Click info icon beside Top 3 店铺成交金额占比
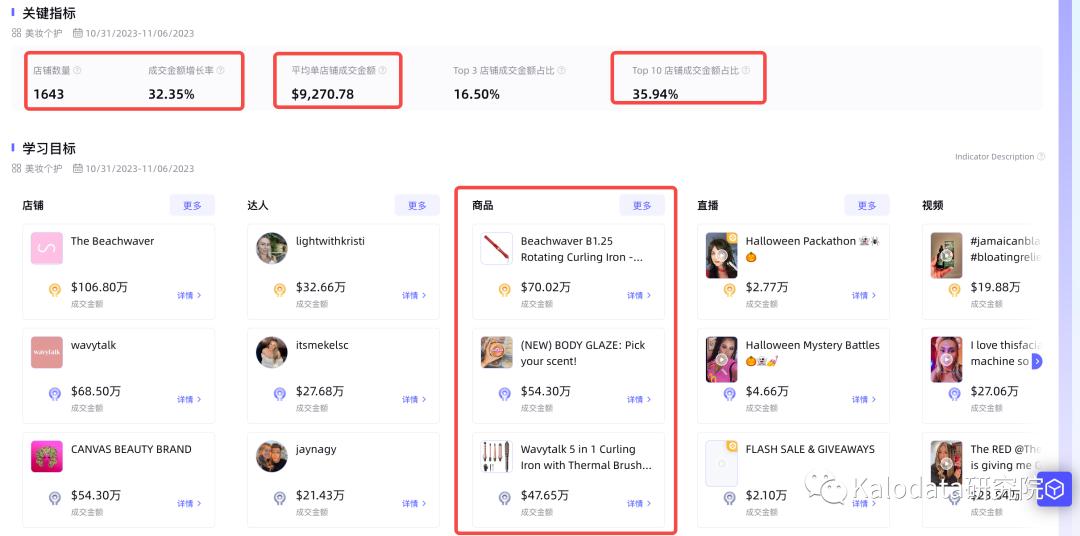 561,70
